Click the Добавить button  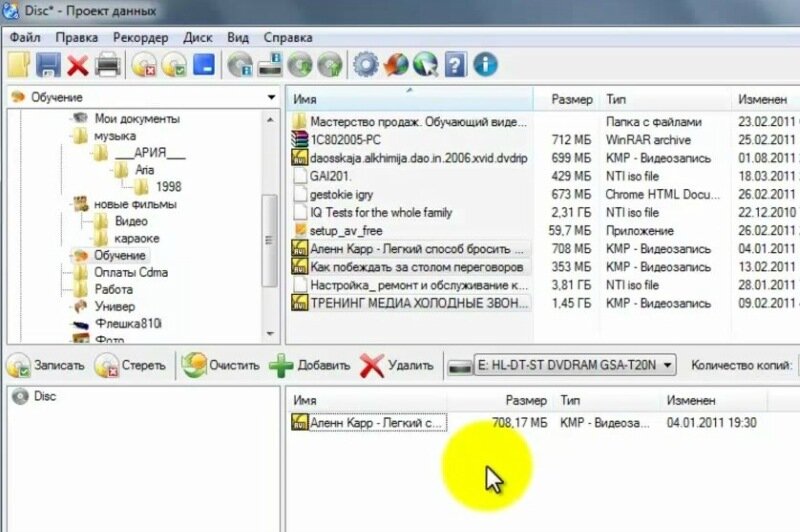tap(310, 365)
